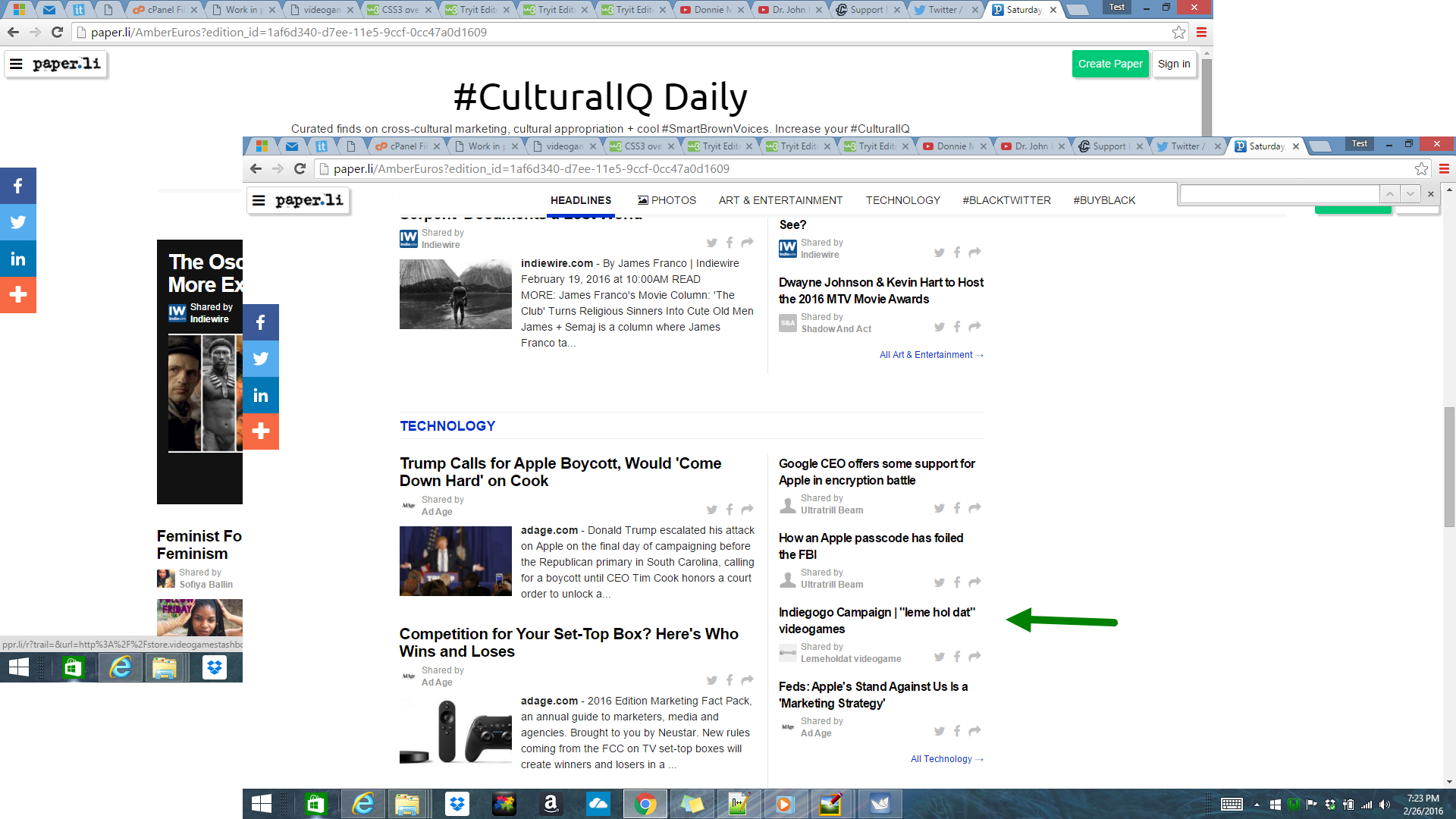Click the bookmark star in the address bar

pos(1420,169)
